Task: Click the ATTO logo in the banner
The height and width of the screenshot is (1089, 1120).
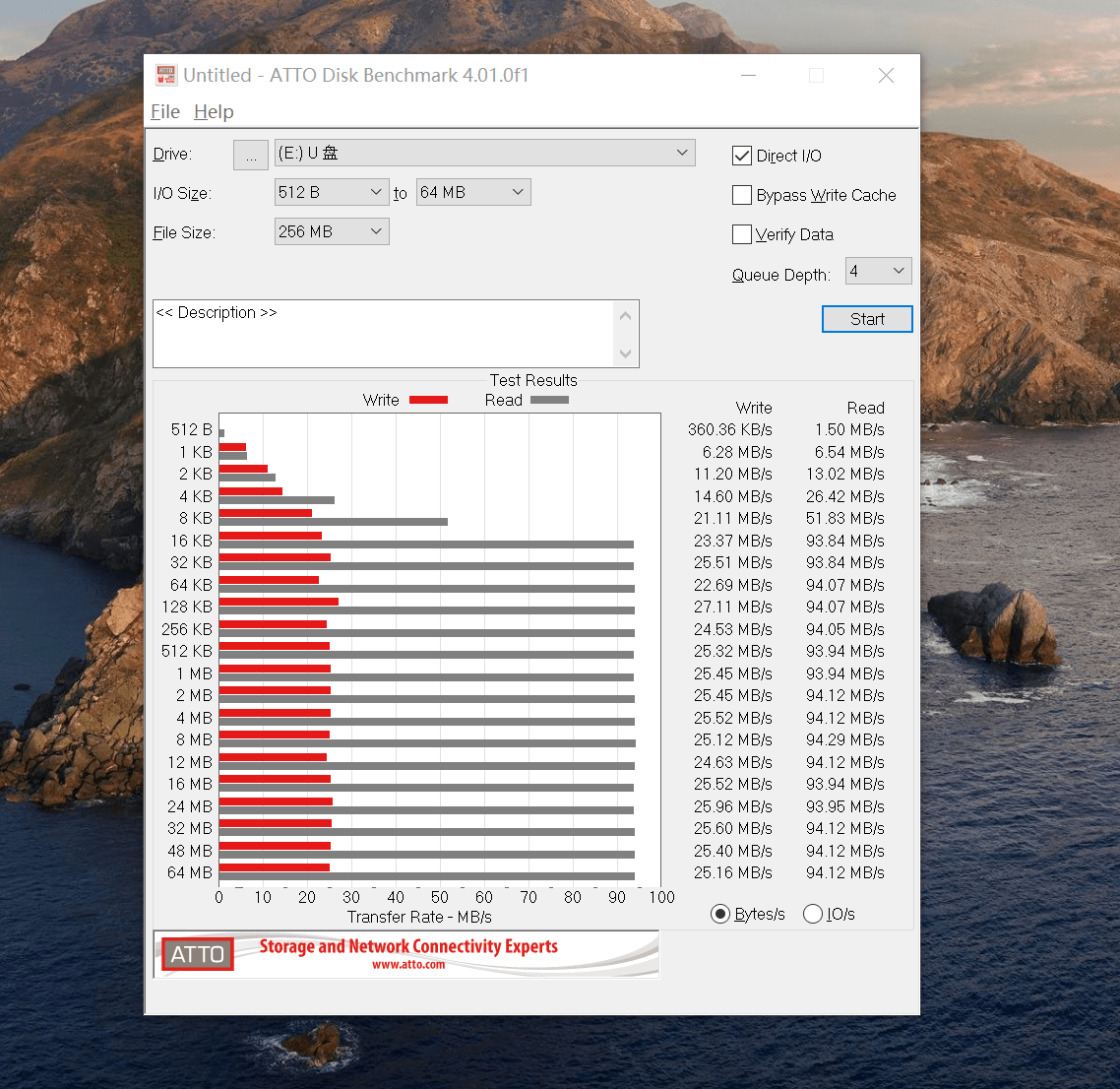Action: 198,954
